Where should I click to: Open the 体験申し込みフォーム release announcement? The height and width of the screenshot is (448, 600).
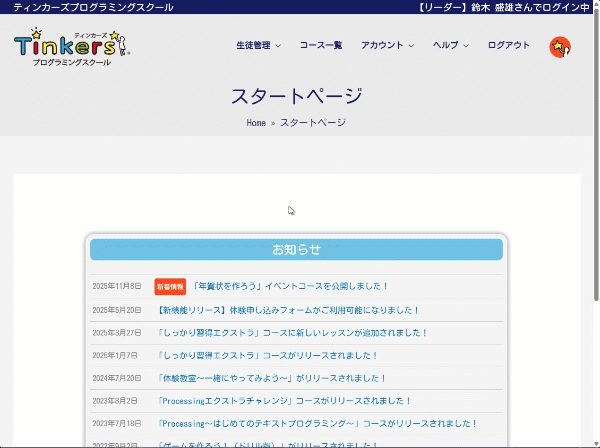tap(289, 310)
